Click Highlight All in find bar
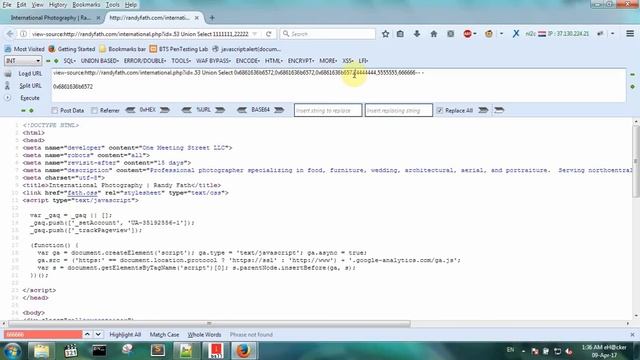Screen dimensions: 640x360 click(x=125, y=335)
